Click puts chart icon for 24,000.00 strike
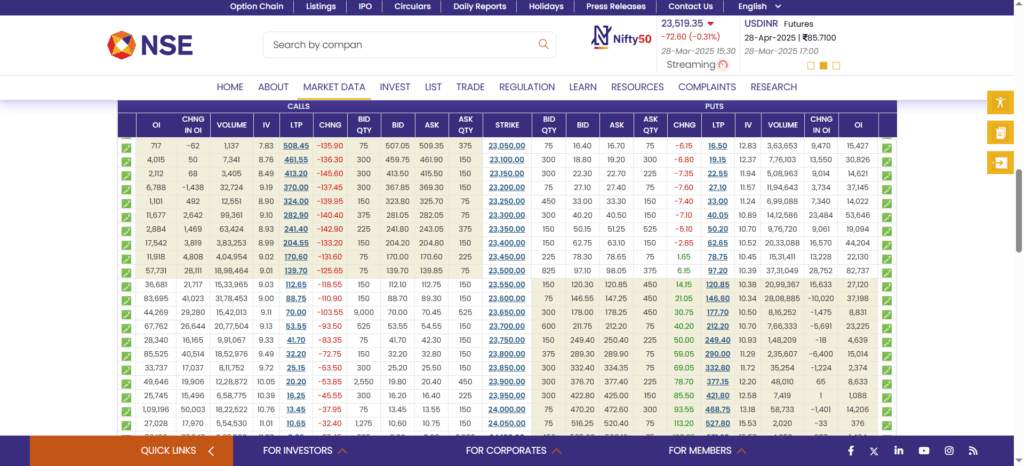This screenshot has height=466, width=1024. pyautogui.click(x=887, y=412)
